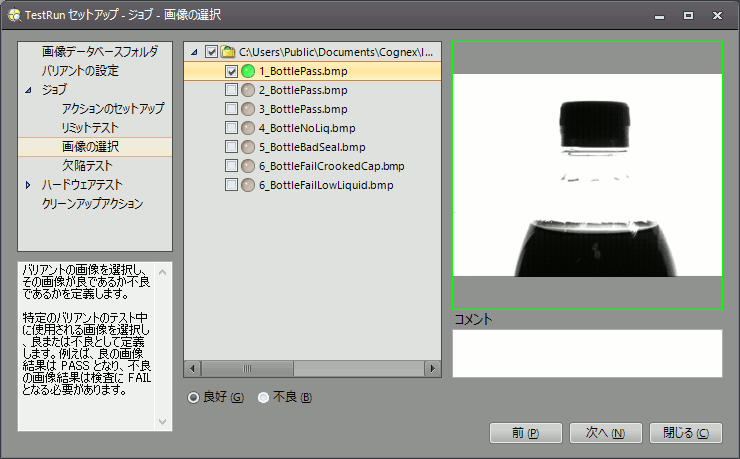Go to 画像データベースフォルダ page
This screenshot has height=459, width=740.
(99, 52)
